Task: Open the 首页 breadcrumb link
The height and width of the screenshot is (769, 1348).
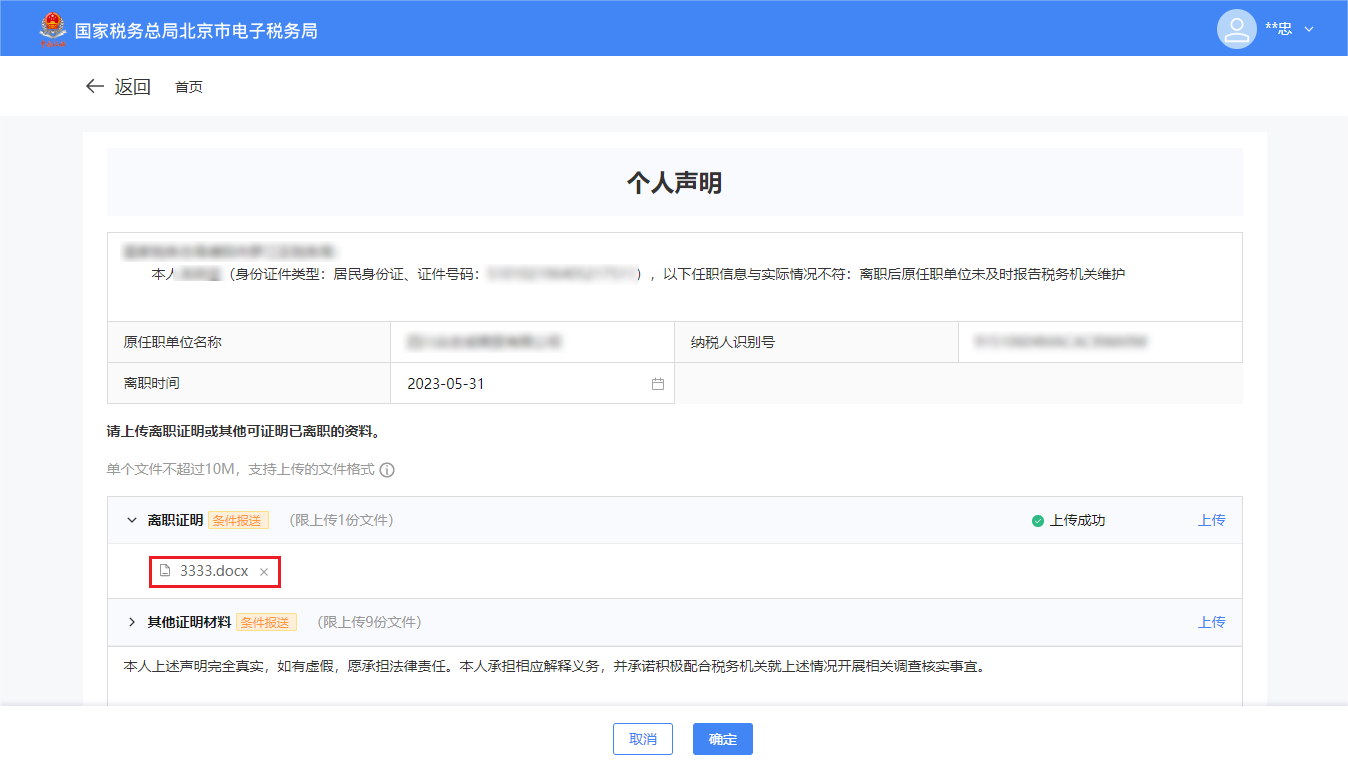Action: pyautogui.click(x=189, y=87)
